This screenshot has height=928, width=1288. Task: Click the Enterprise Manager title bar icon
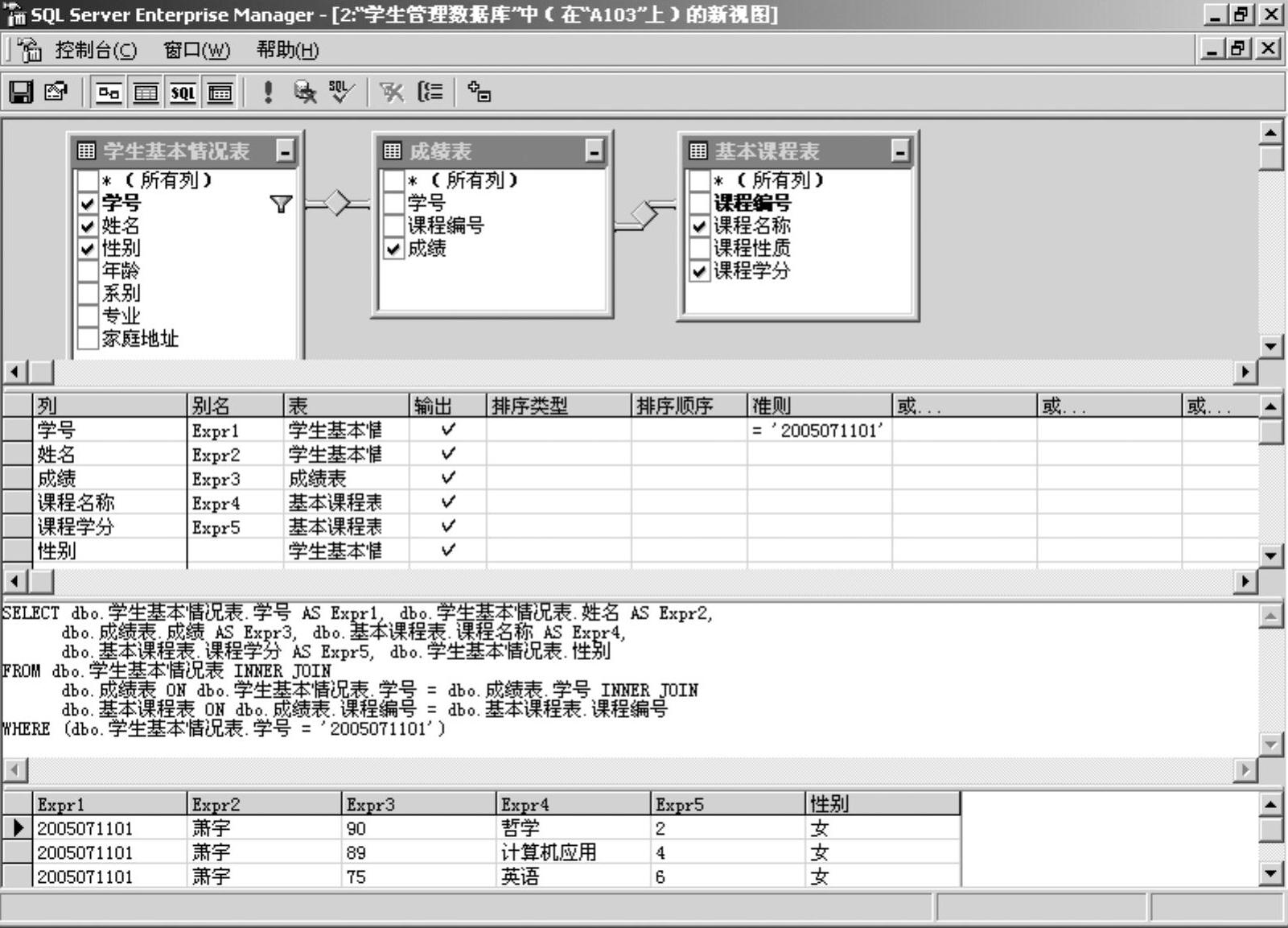tap(16, 14)
